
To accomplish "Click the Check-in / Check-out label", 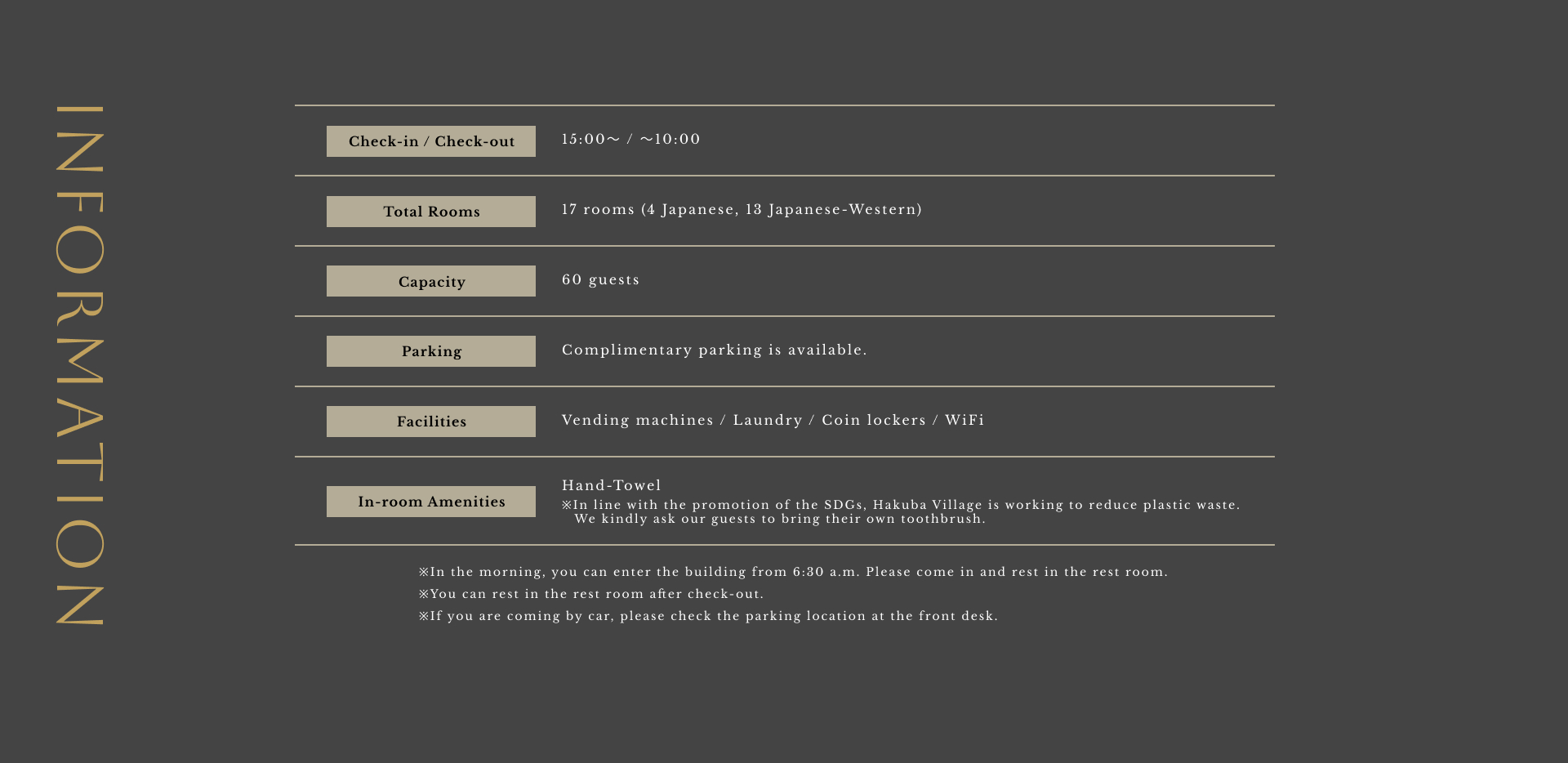I will [431, 141].
